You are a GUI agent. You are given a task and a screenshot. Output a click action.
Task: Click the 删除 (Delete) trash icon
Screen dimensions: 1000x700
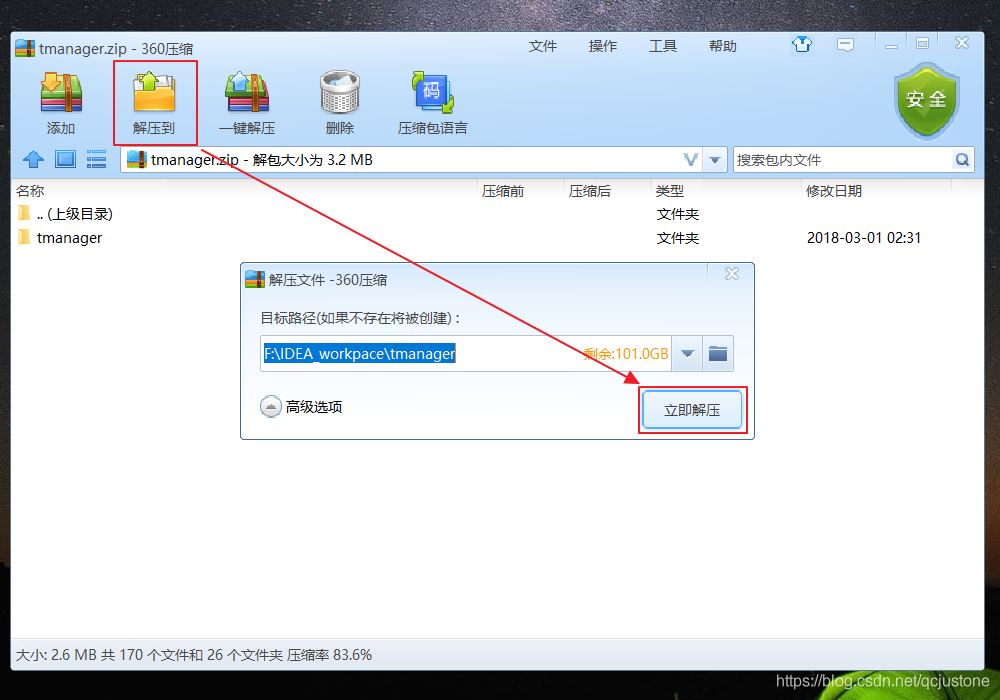(x=338, y=100)
